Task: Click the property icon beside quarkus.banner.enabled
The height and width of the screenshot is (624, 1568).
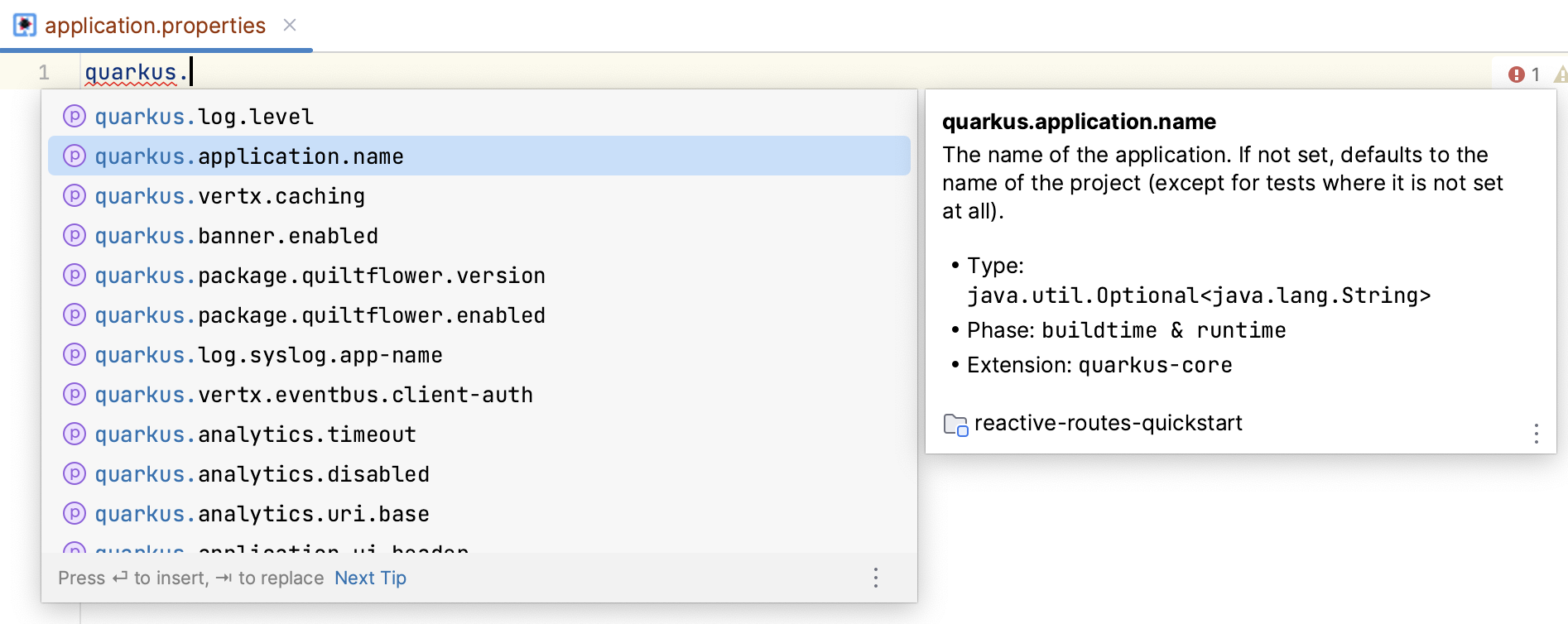Action: [x=75, y=235]
